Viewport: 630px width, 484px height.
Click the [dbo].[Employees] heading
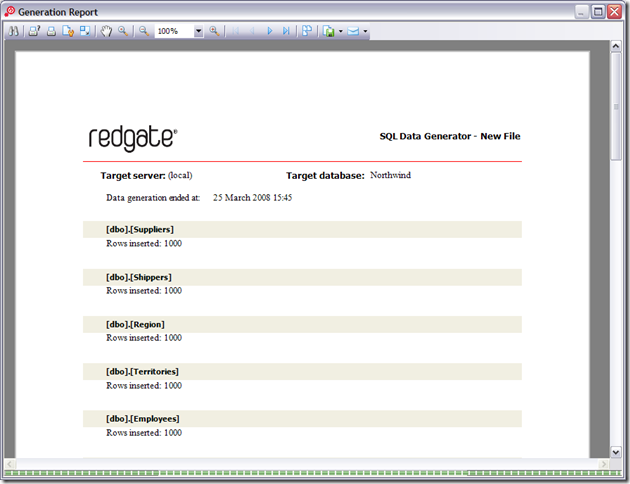pos(143,419)
